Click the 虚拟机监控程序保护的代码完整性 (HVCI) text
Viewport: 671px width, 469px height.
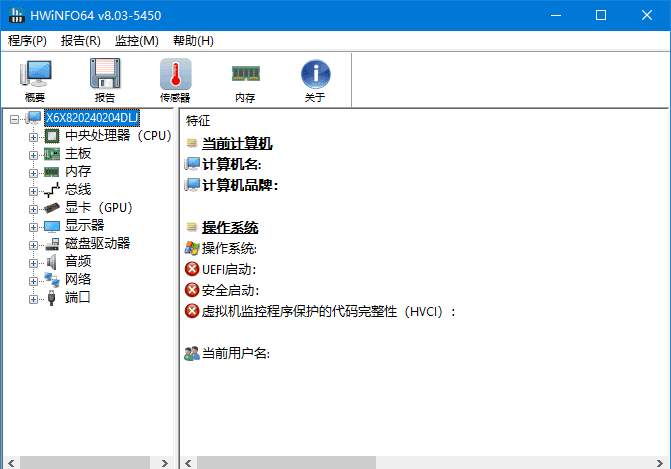click(x=328, y=312)
